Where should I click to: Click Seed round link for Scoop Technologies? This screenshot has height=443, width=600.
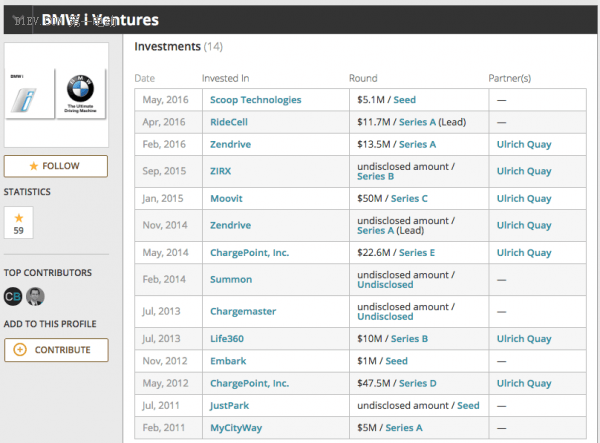click(404, 100)
